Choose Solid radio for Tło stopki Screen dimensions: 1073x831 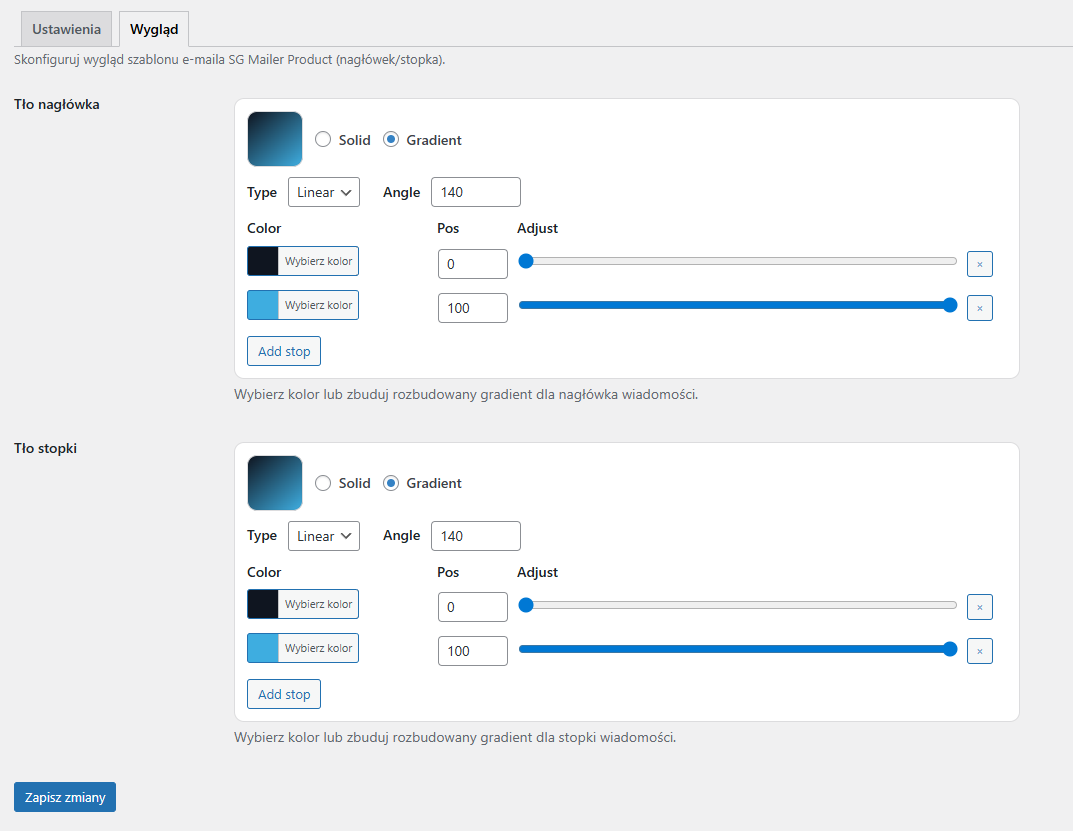point(323,483)
